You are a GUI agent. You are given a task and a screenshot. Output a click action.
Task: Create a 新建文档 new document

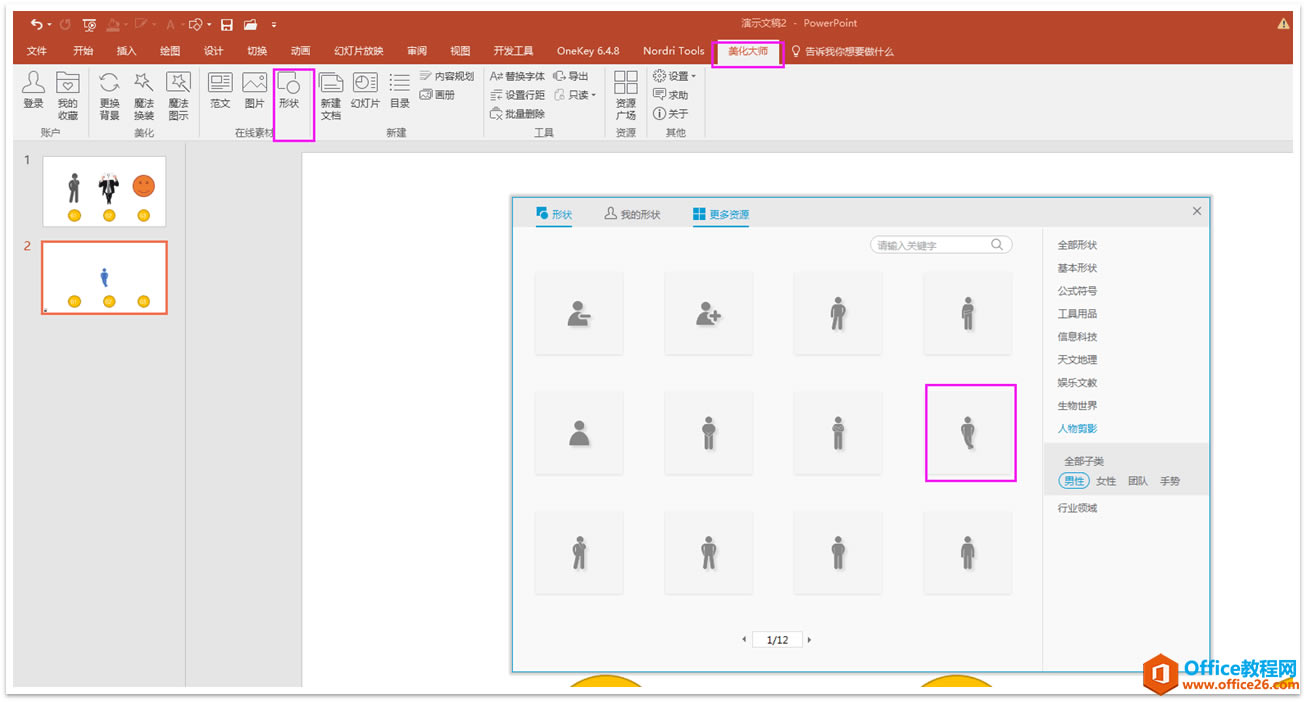[331, 96]
